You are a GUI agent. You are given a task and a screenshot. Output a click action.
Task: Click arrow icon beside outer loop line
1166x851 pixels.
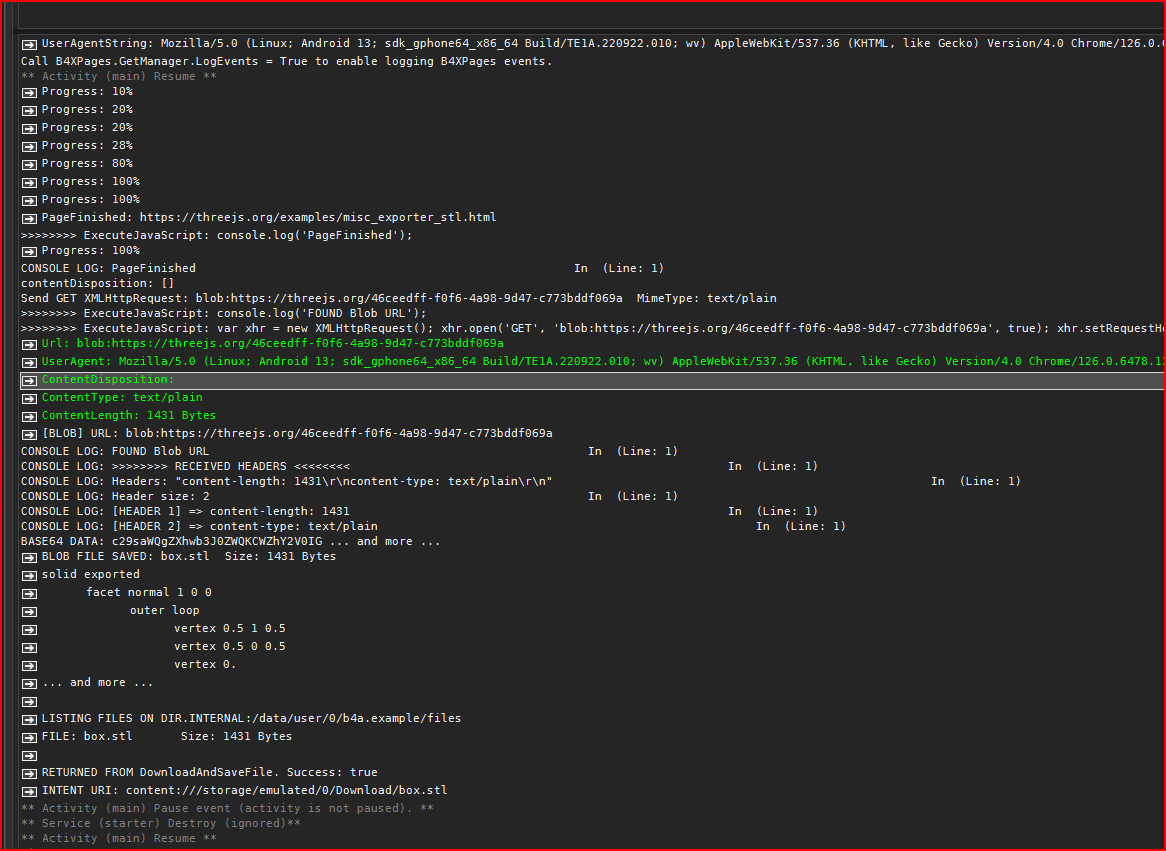coord(29,611)
